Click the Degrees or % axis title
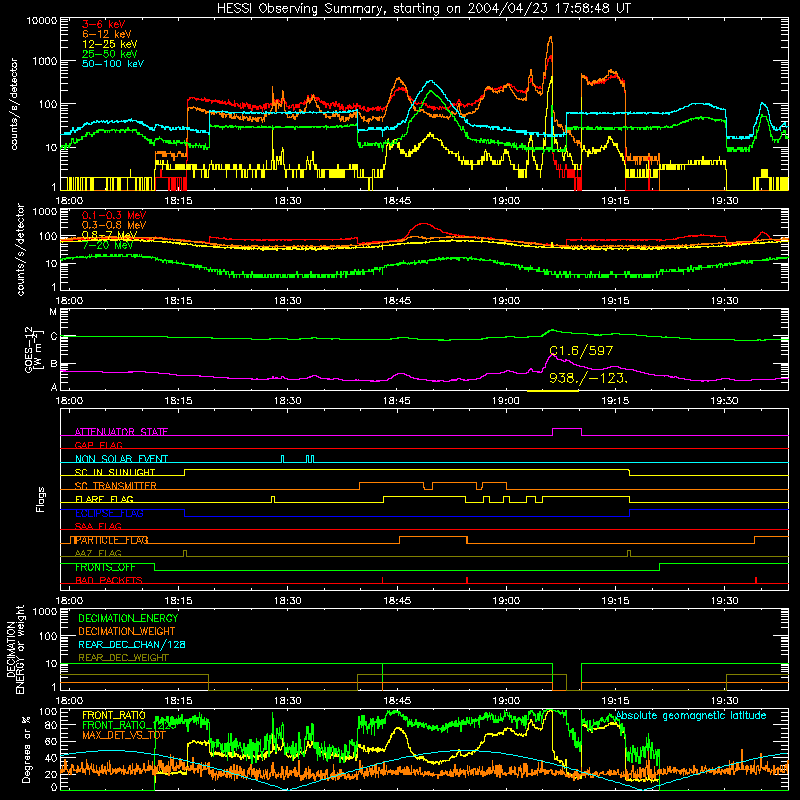Screen dimensions: 800x800 (x=26, y=749)
